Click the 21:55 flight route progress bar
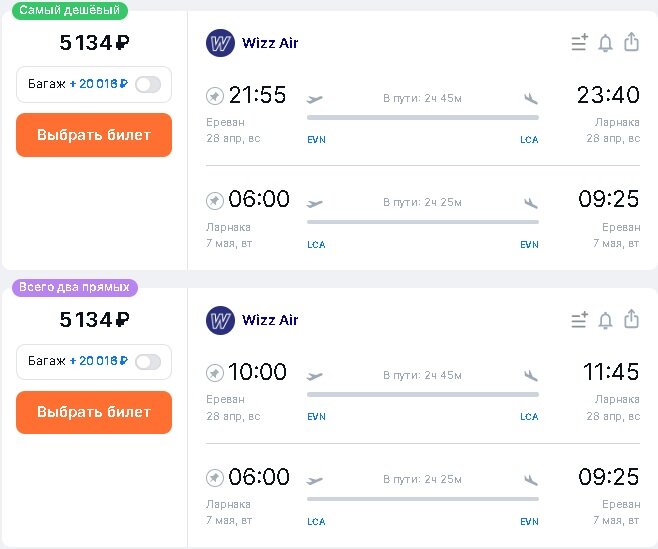658x549 pixels. point(423,118)
